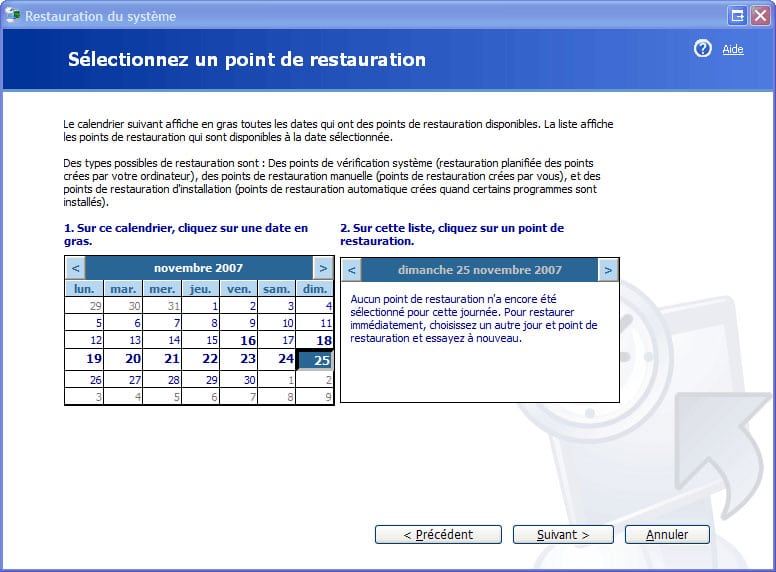Show next day's restore points list
776x572 pixels.
click(x=608, y=270)
